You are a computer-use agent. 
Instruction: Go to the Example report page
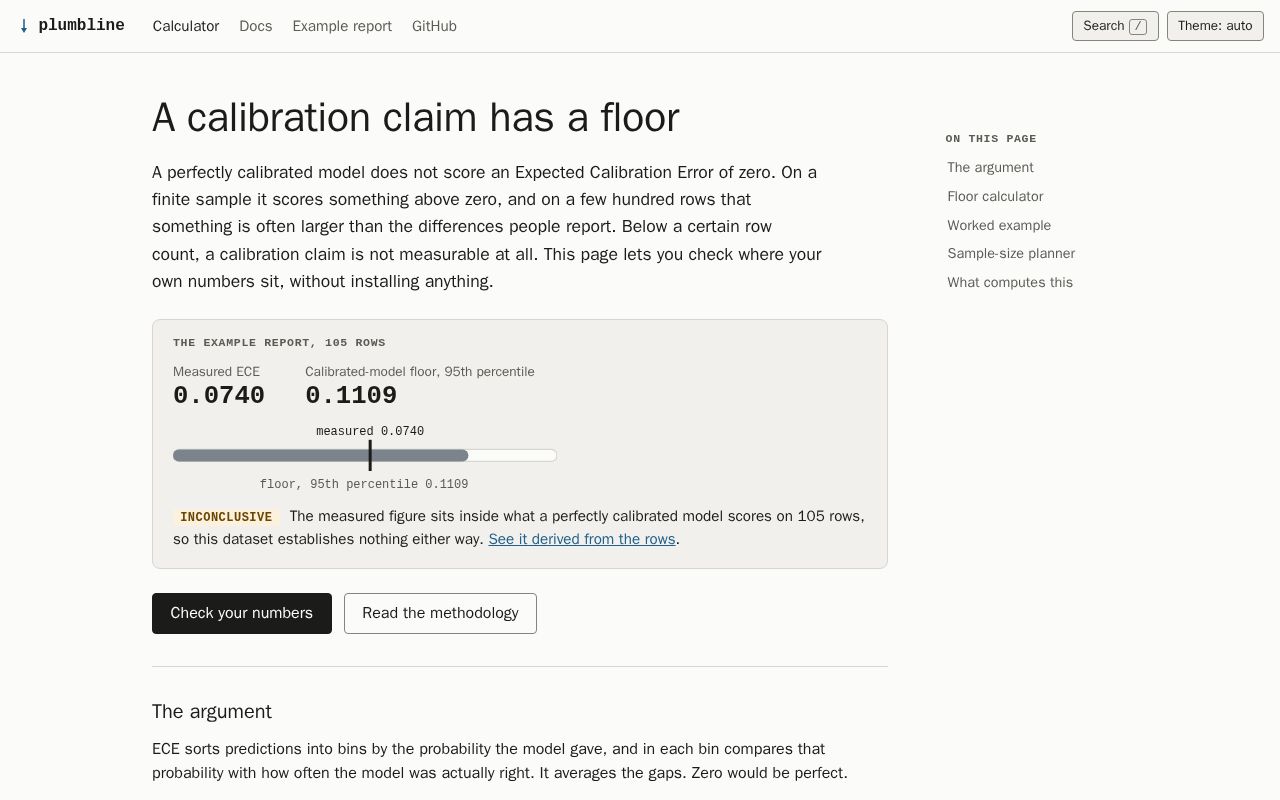[x=342, y=26]
